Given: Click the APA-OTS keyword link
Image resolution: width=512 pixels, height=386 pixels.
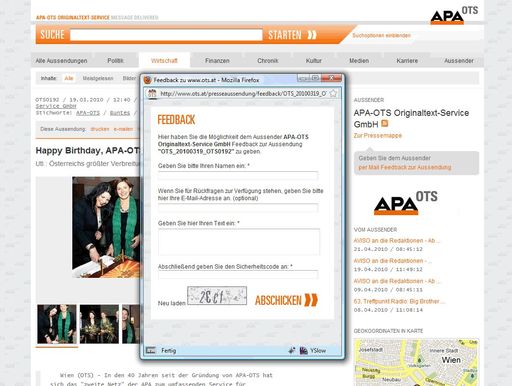Looking at the screenshot, I should (88, 113).
